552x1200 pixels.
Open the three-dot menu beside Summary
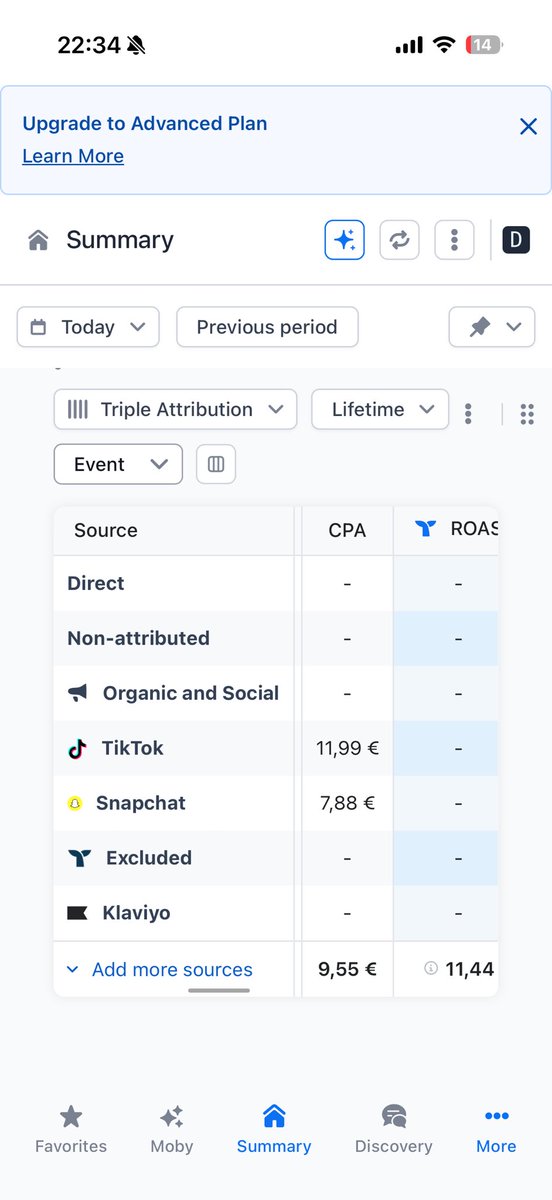coord(454,240)
